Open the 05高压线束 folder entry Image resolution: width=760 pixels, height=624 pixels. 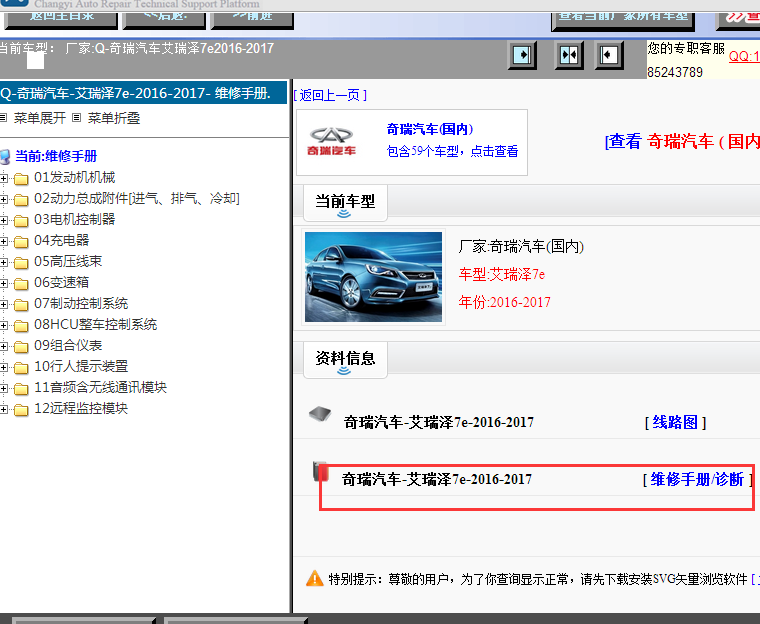(x=68, y=261)
